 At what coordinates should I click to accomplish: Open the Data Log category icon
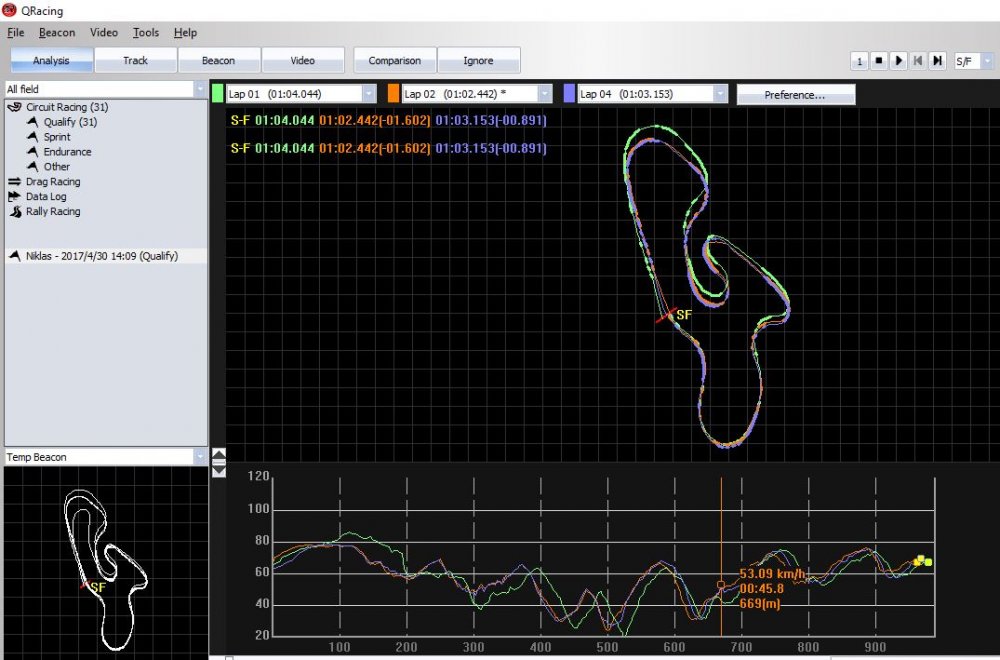click(15, 197)
